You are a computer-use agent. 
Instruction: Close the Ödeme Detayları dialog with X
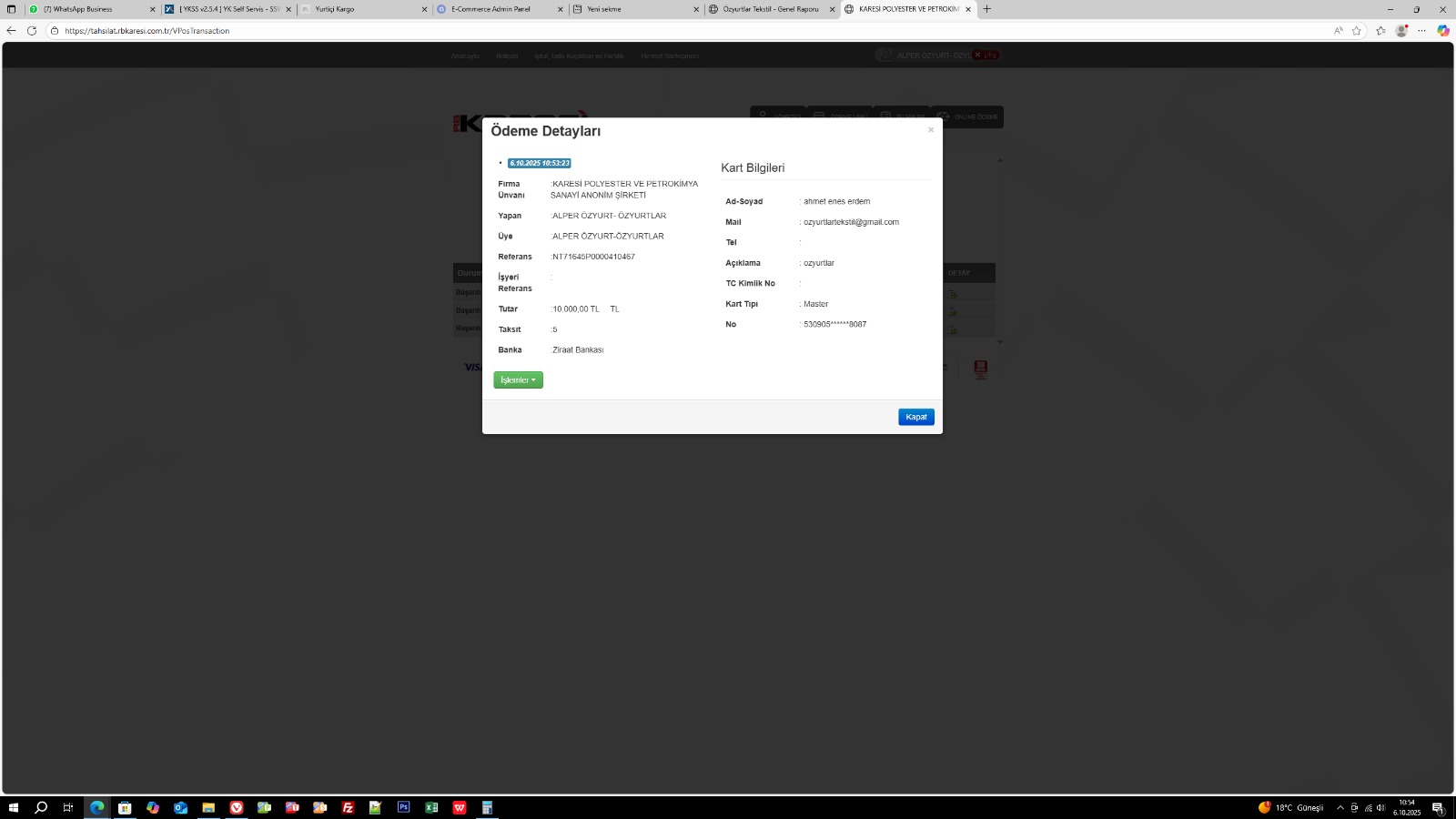pyautogui.click(x=930, y=130)
